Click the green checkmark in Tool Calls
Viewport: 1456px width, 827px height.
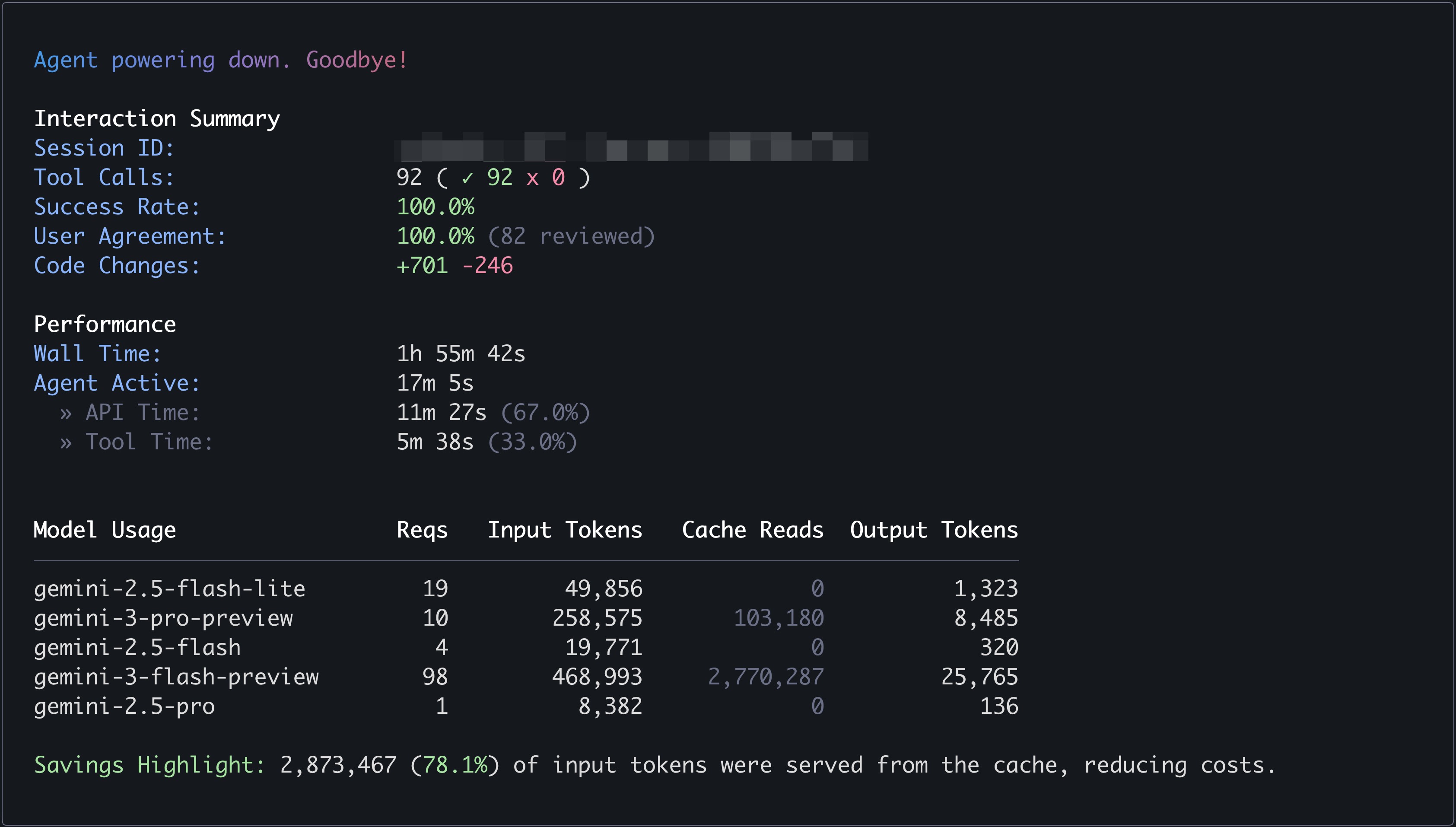467,178
